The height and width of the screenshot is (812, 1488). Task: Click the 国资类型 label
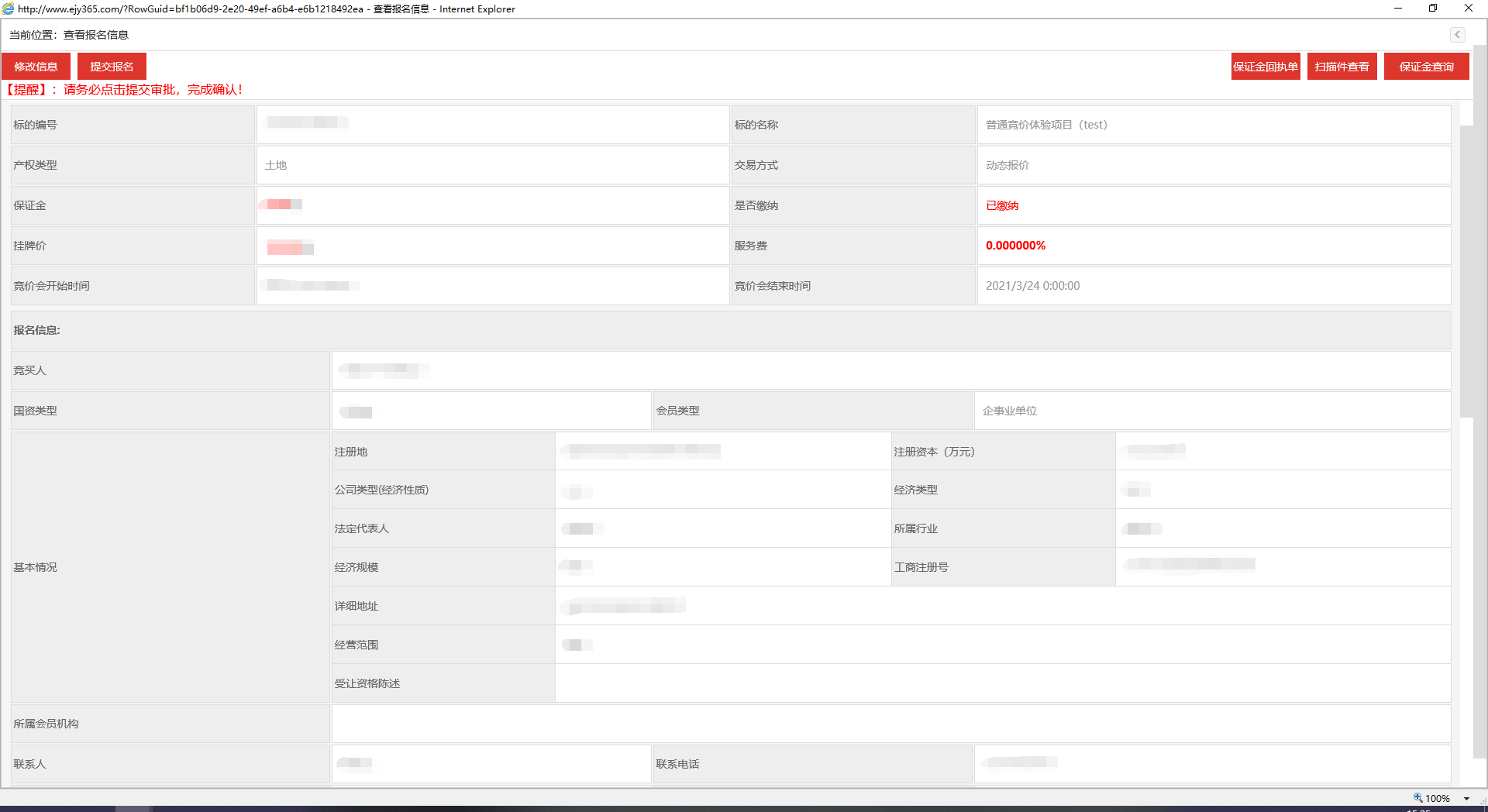pyautogui.click(x=35, y=411)
